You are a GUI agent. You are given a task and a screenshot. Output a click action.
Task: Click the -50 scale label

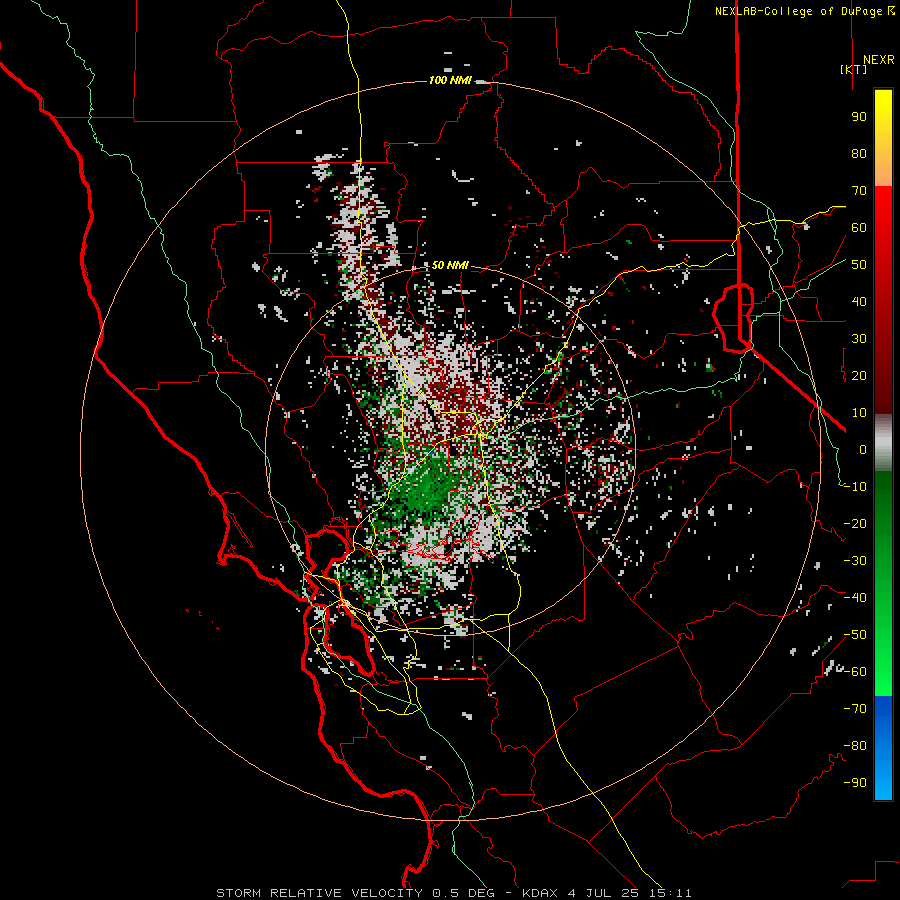pyautogui.click(x=855, y=635)
